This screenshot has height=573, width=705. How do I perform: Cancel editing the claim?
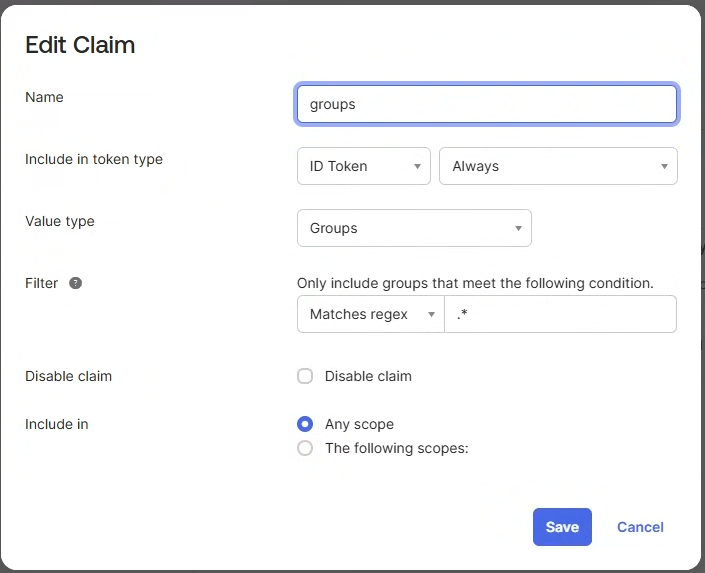point(640,527)
